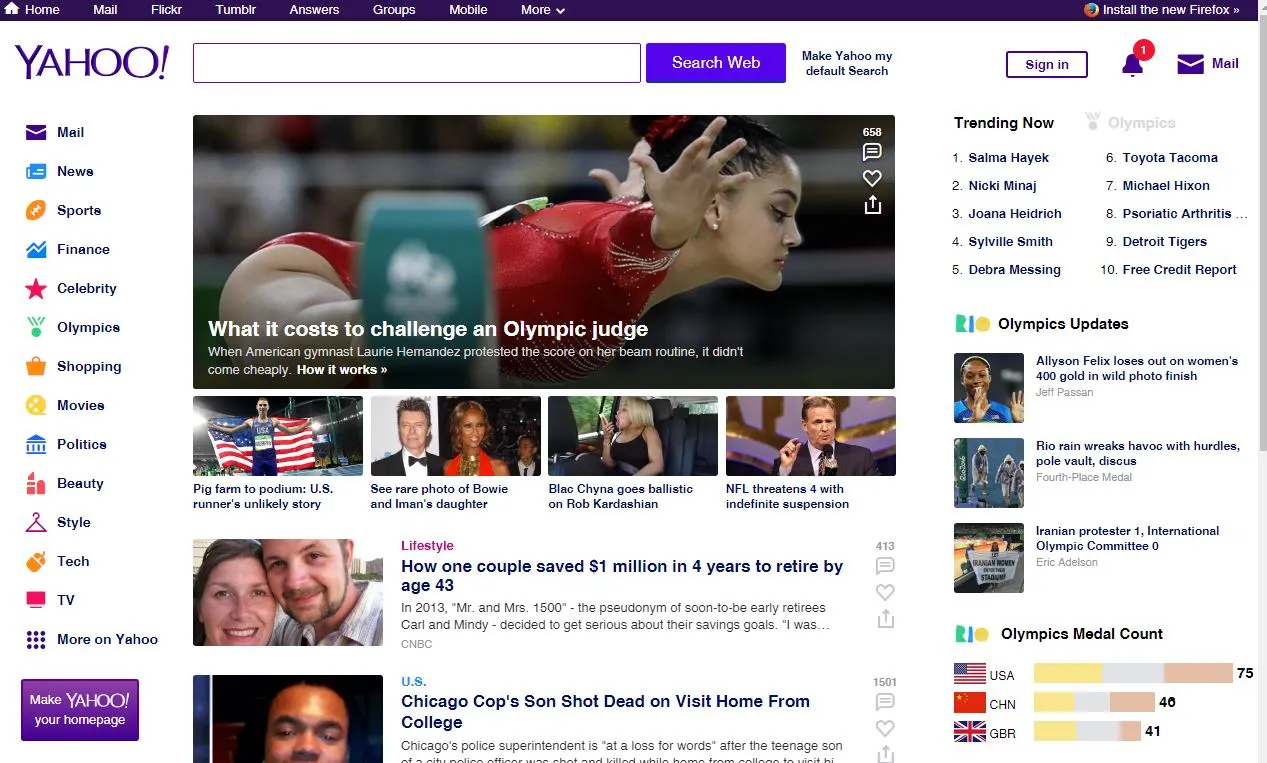Screen dimensions: 1267x763
Task: Click the CHN medal count bar
Action: (x=1094, y=702)
